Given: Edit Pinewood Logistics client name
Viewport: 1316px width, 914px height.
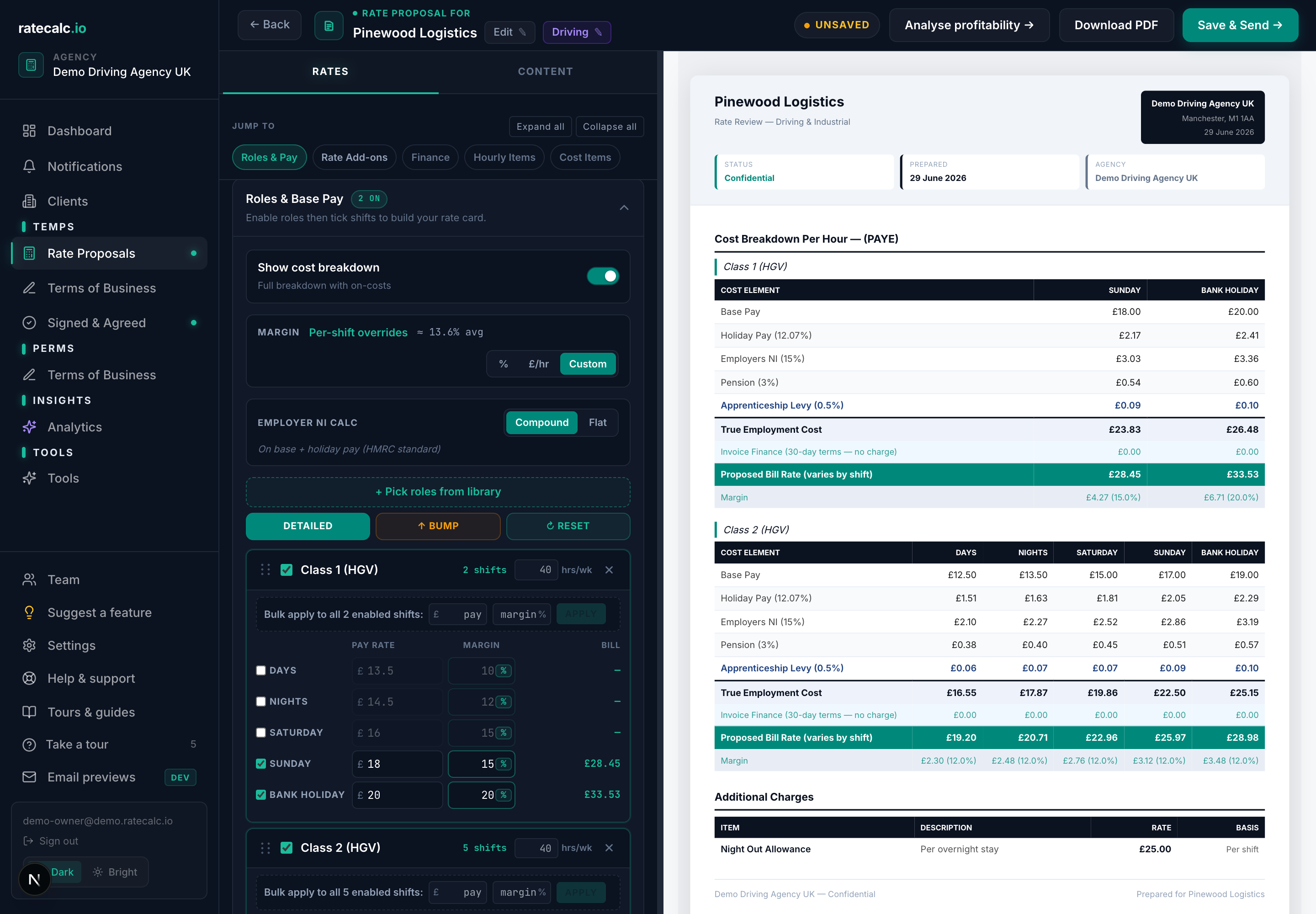Looking at the screenshot, I should tap(509, 32).
